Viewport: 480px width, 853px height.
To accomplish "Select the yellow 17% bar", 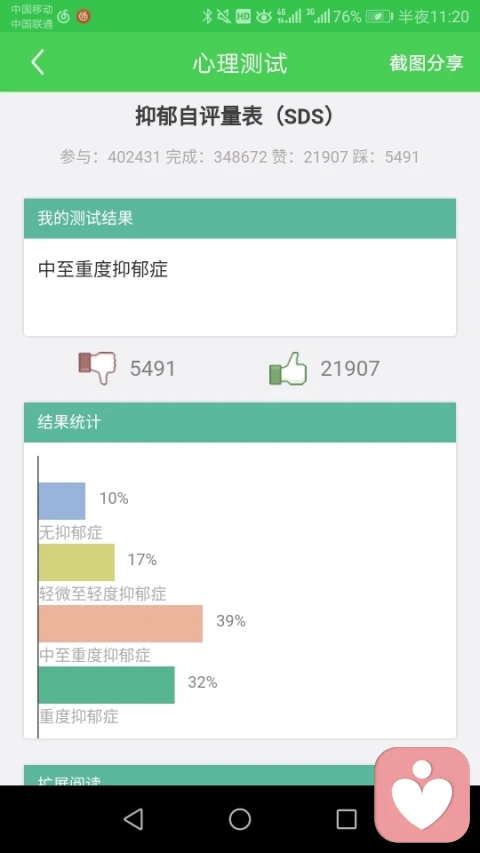I will [77, 562].
